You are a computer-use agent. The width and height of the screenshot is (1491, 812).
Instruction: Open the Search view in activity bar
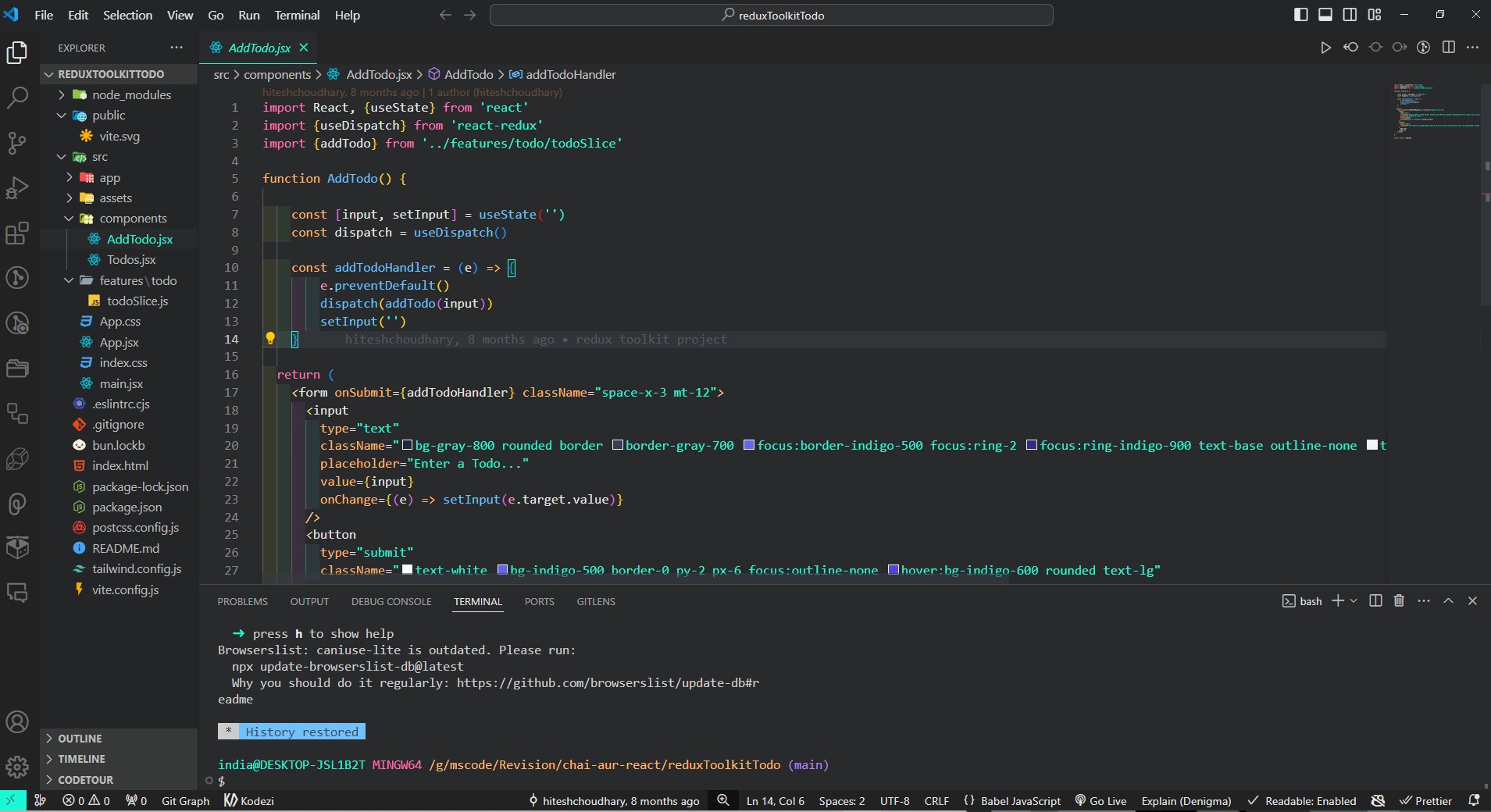17,98
